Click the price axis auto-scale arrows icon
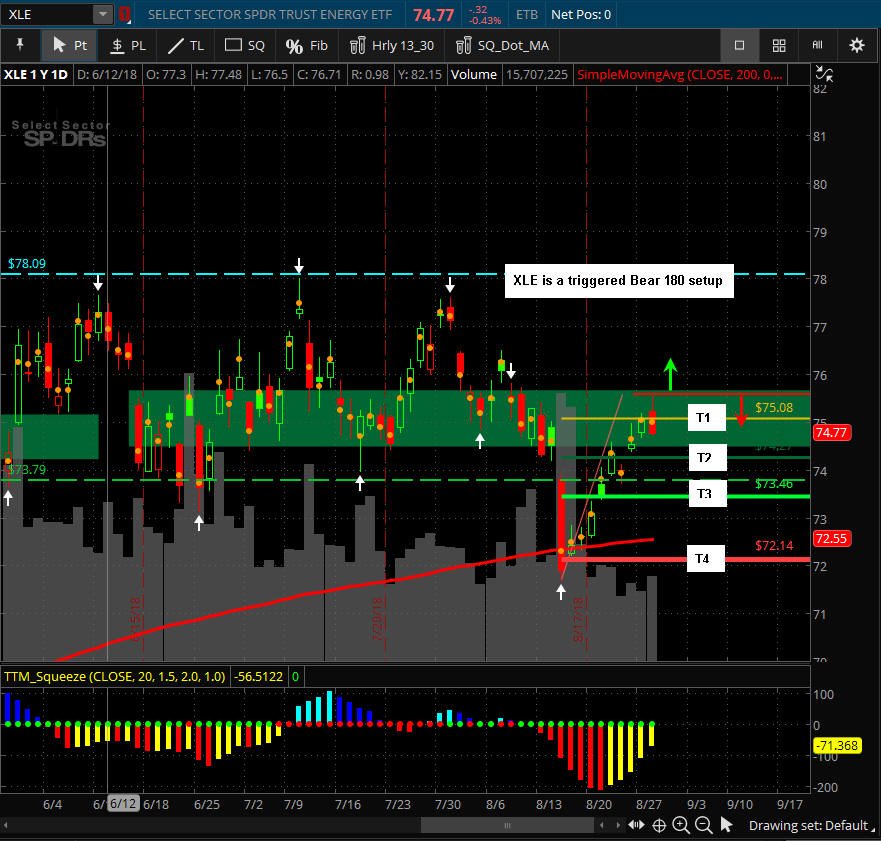 (824, 74)
